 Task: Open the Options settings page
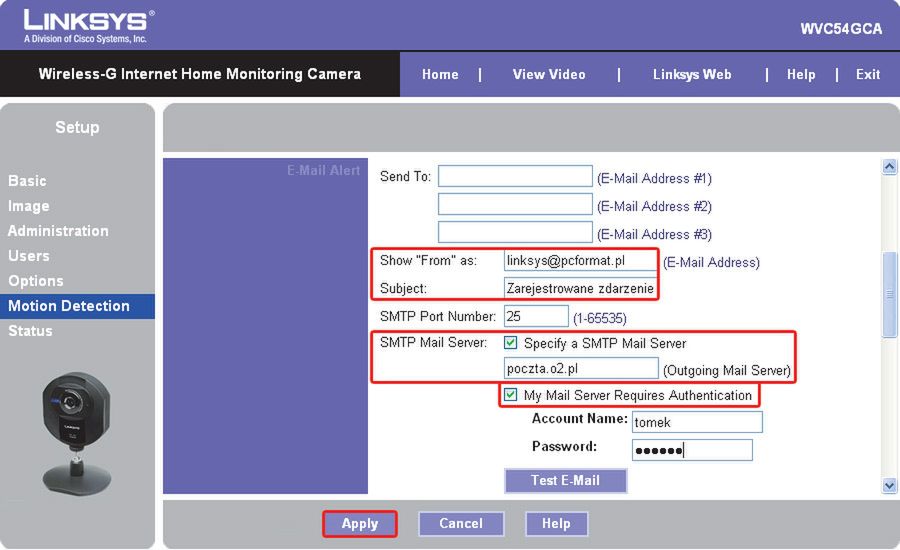[x=36, y=281]
